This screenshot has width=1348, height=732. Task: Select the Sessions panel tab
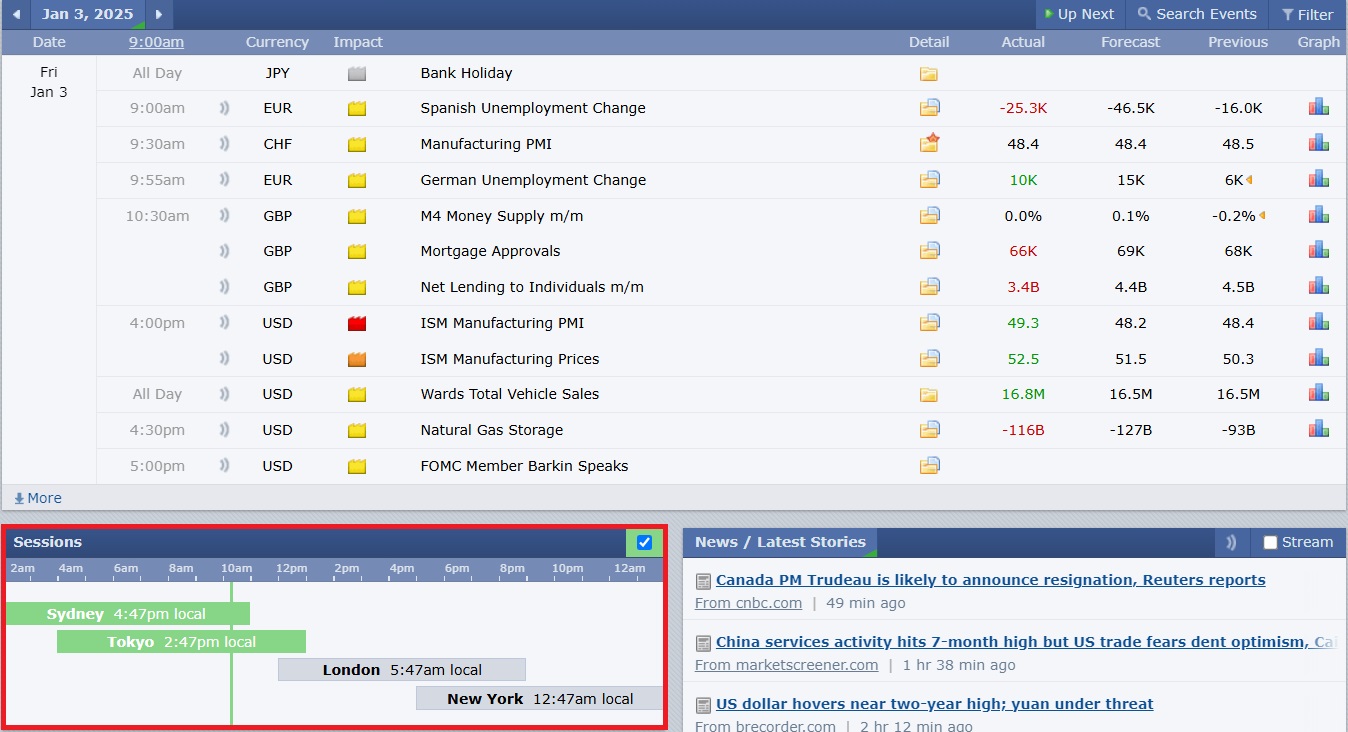point(48,542)
